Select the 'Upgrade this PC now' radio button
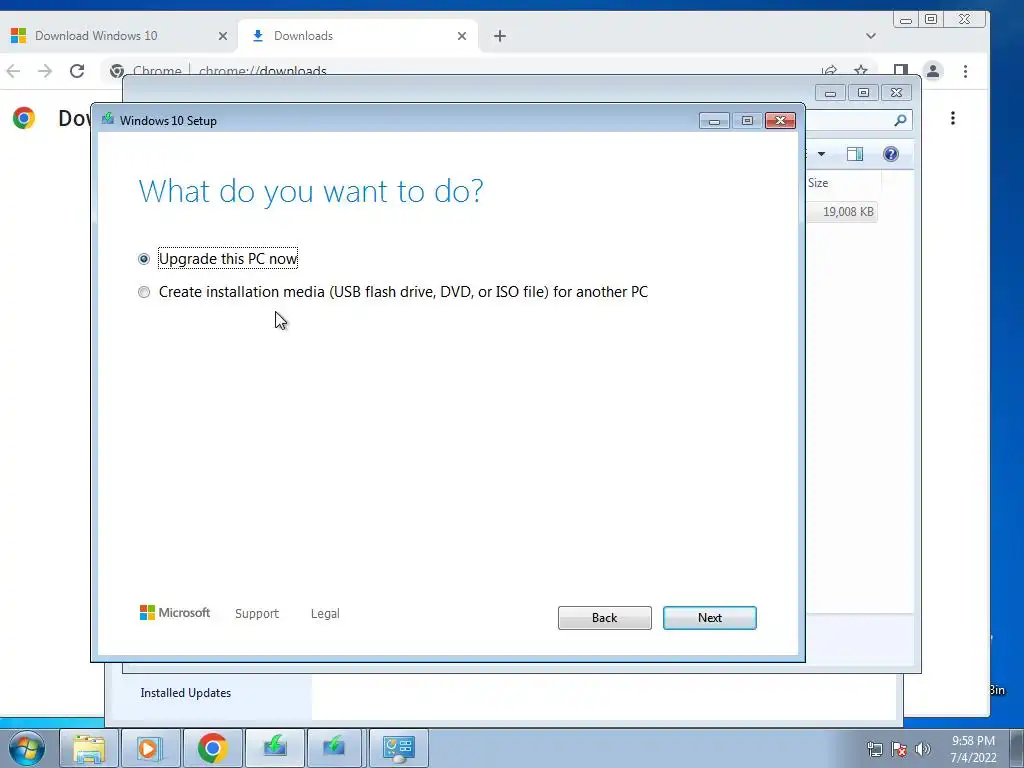This screenshot has height=768, width=1024. pyautogui.click(x=144, y=259)
